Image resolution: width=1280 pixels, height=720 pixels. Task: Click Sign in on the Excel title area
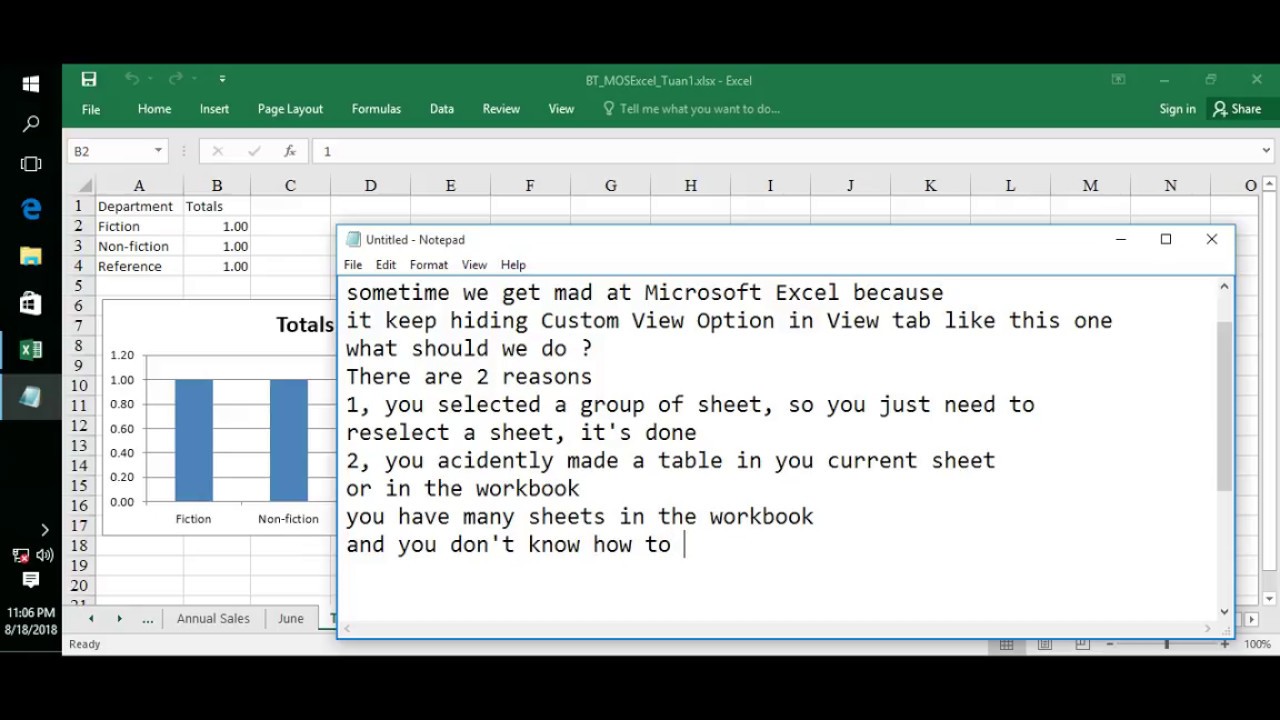1177,109
